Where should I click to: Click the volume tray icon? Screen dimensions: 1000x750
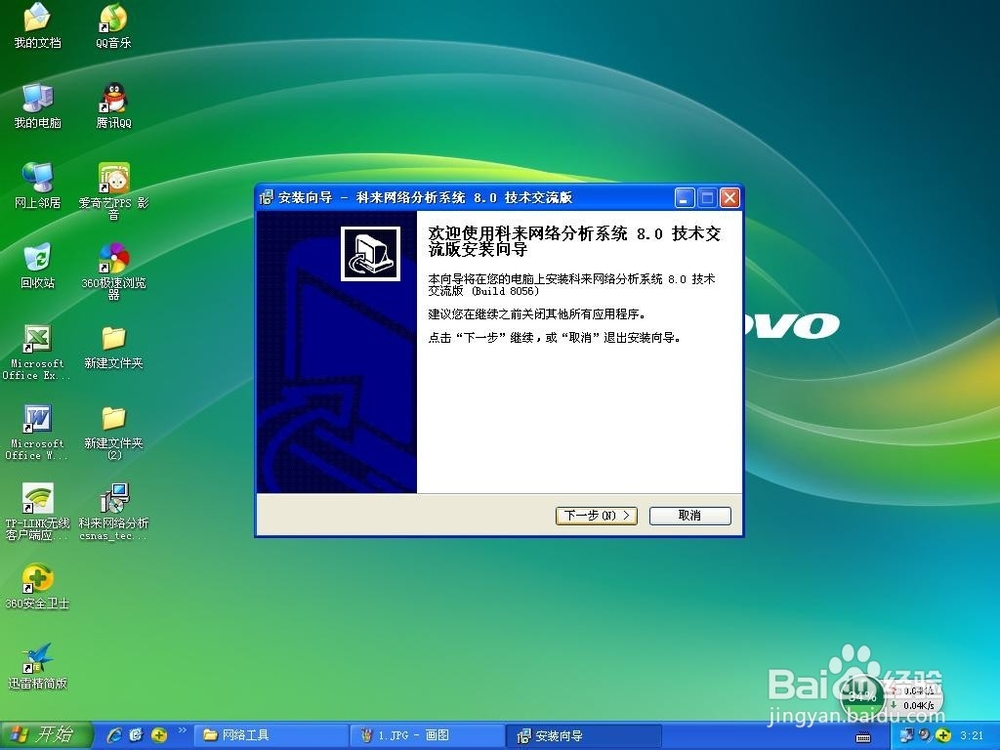[x=925, y=735]
